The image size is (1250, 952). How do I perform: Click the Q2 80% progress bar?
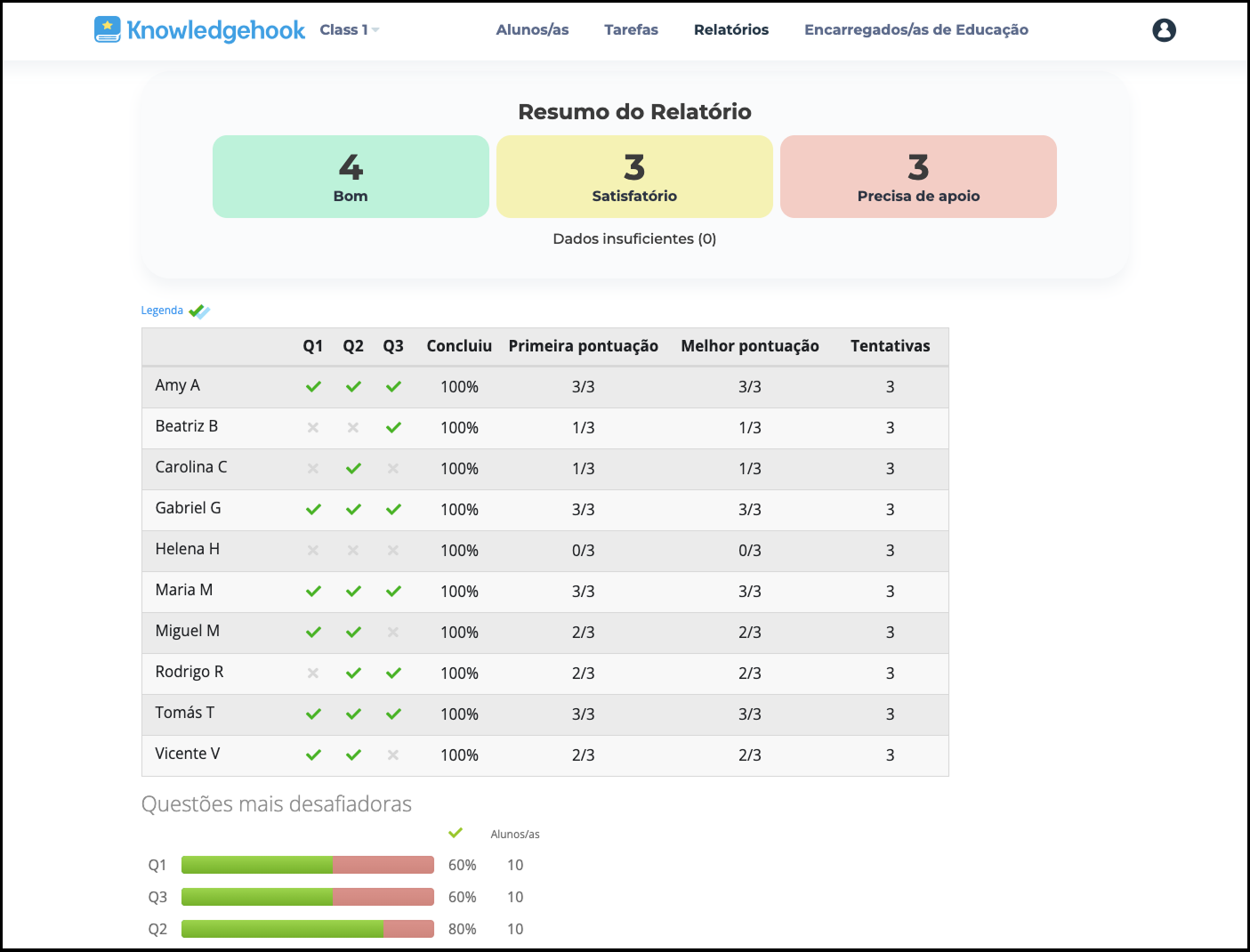[x=308, y=929]
